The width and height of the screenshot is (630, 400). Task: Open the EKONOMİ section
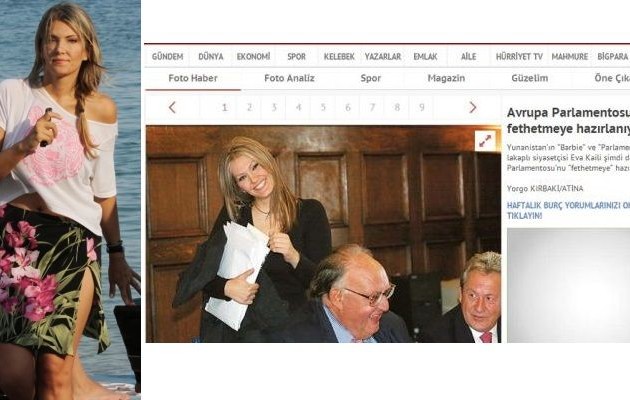[x=253, y=57]
